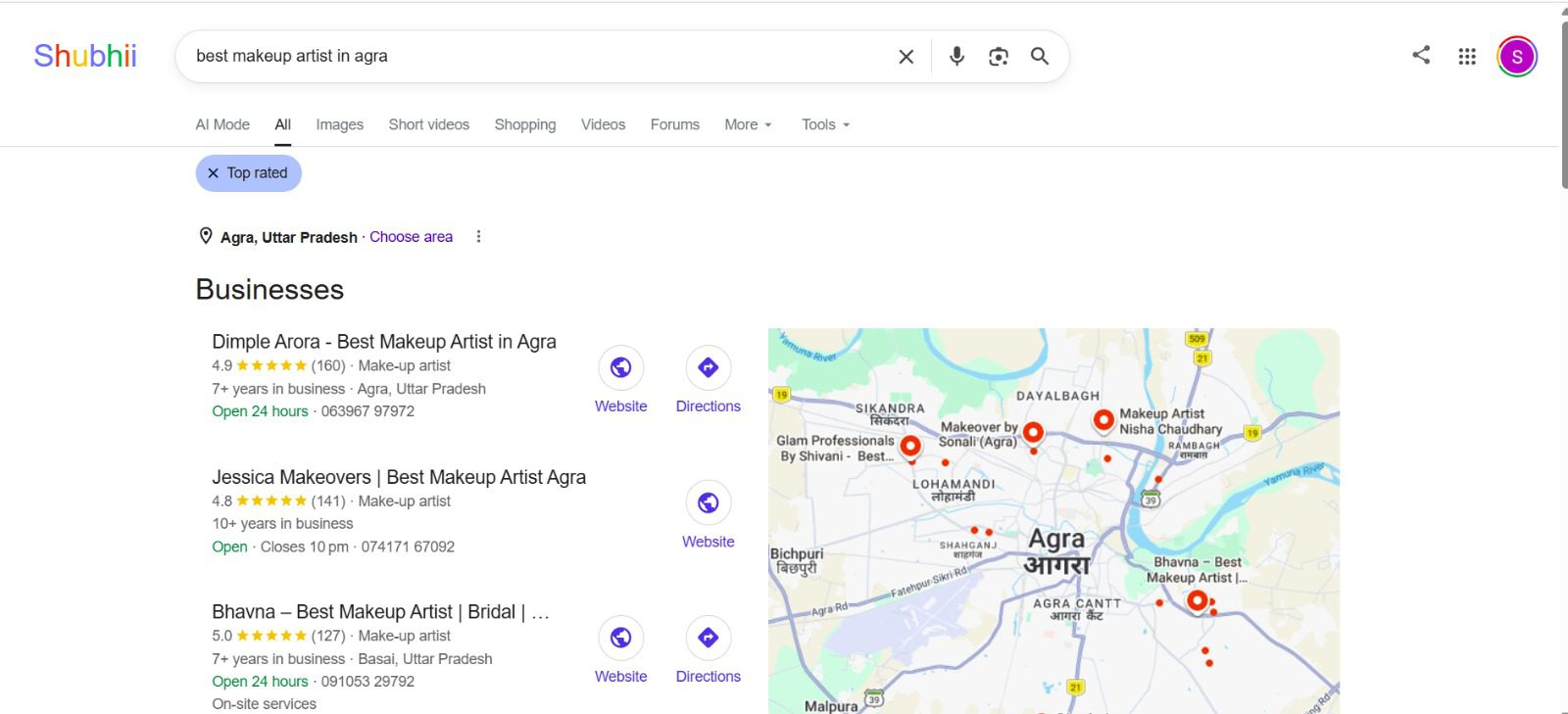Open the Short videos tab

point(428,124)
